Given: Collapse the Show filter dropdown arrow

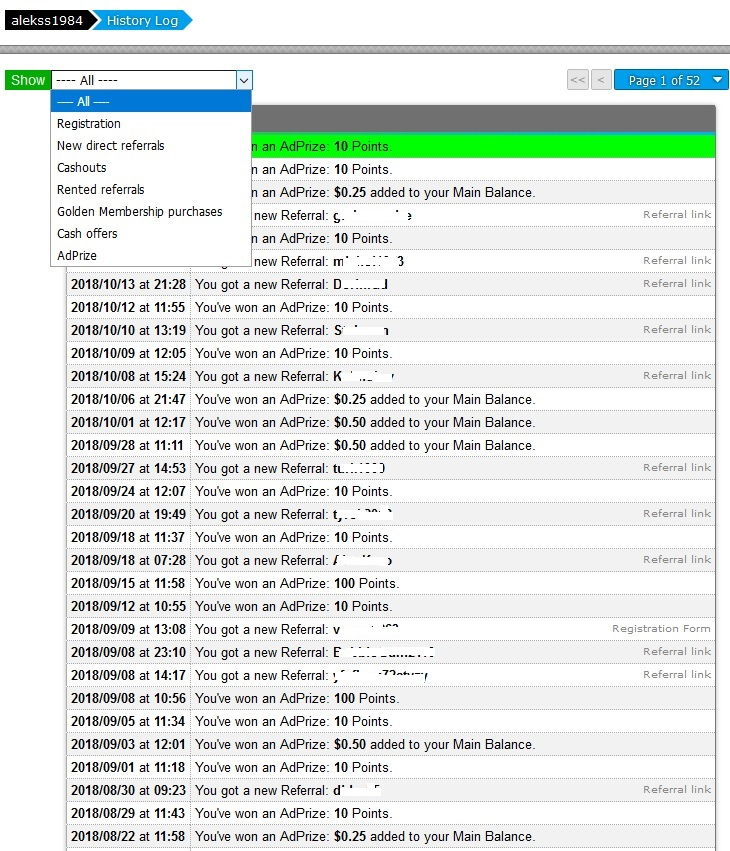Looking at the screenshot, I should pyautogui.click(x=244, y=80).
